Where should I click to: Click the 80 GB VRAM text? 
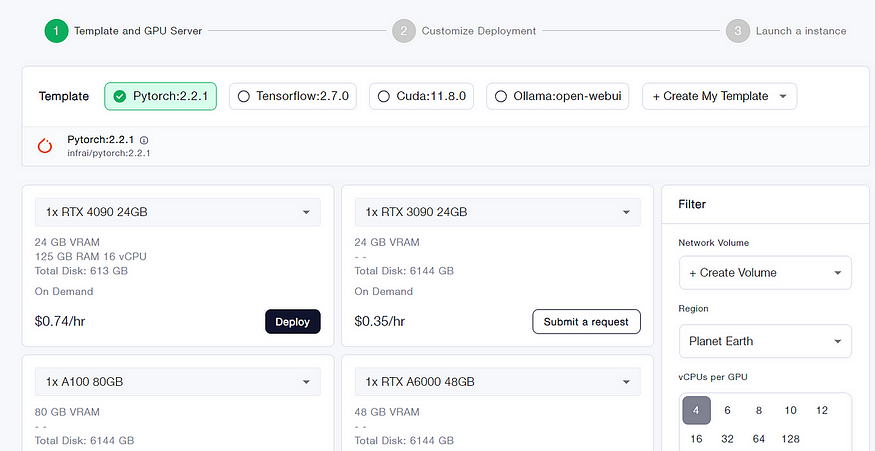point(67,412)
